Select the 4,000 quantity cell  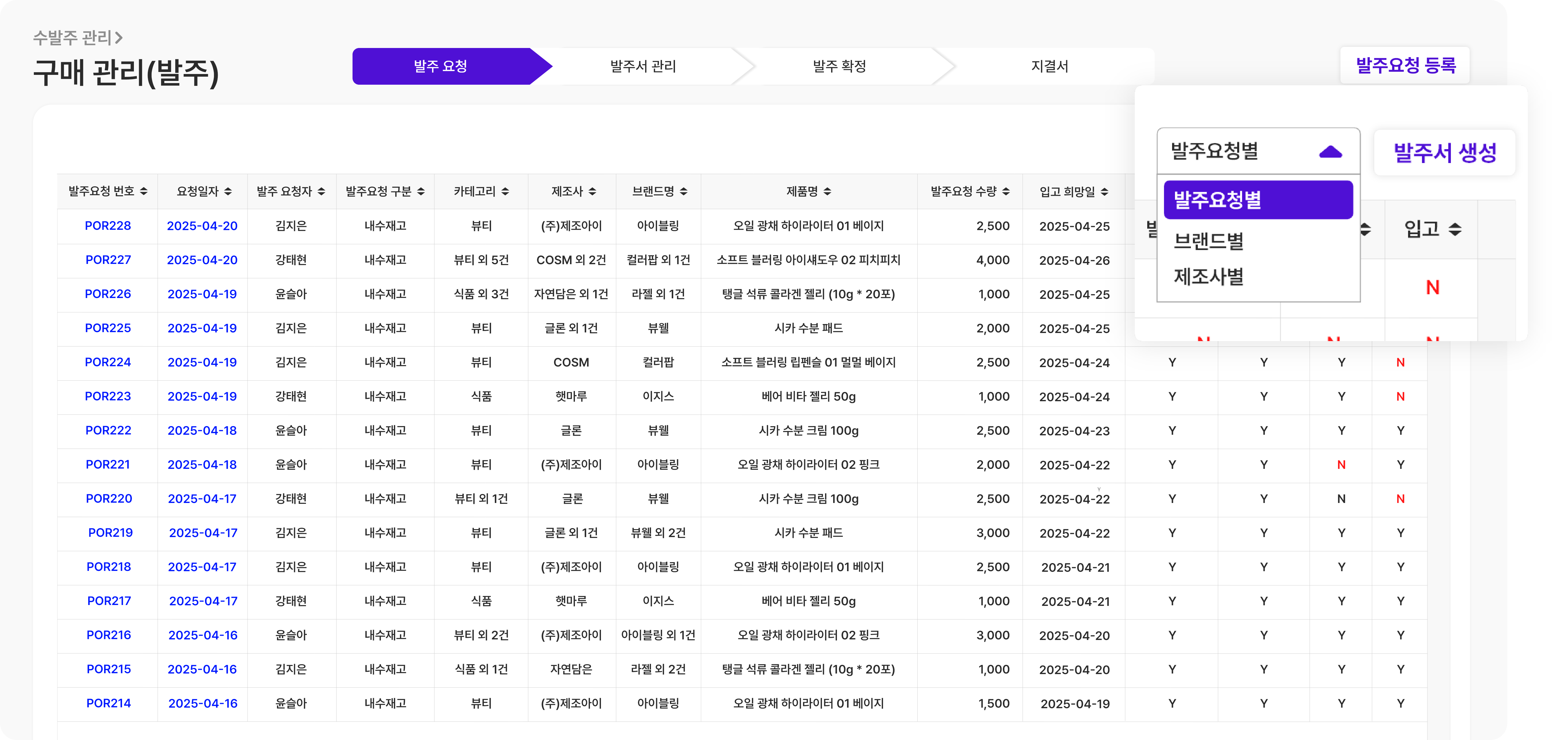click(993, 260)
